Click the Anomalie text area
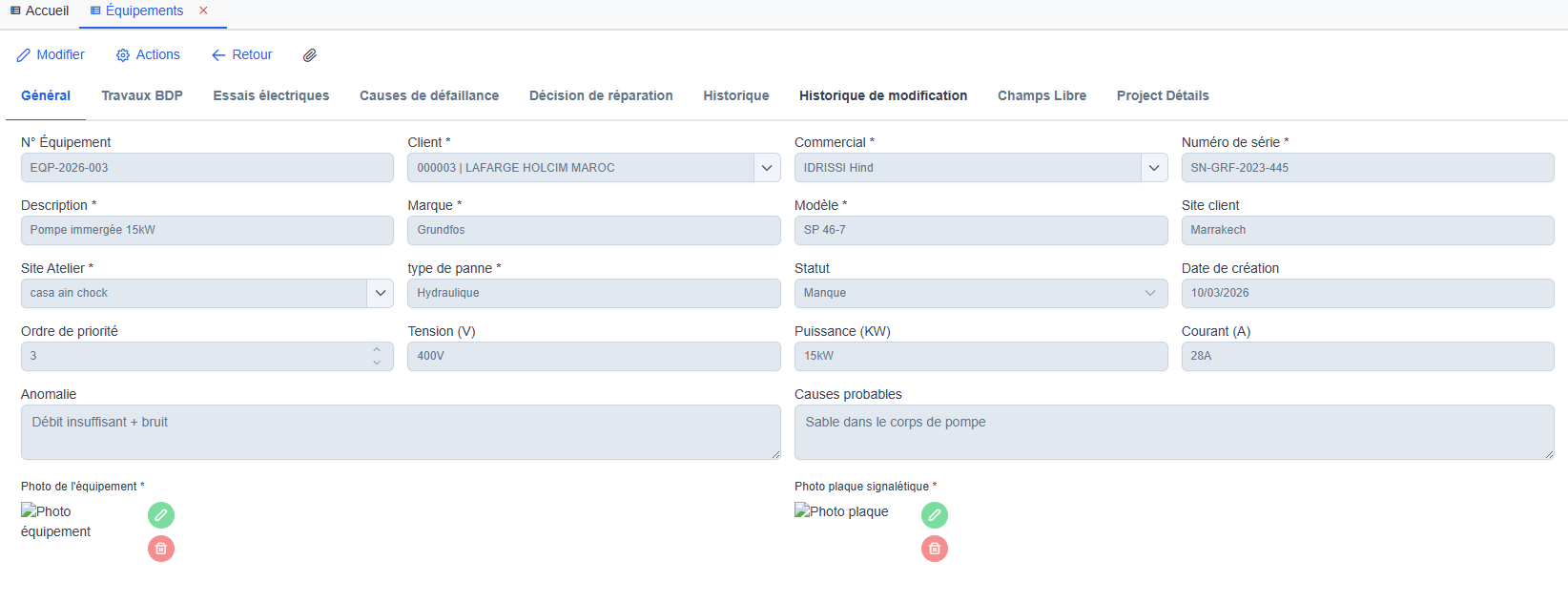The image size is (1568, 603). point(401,432)
